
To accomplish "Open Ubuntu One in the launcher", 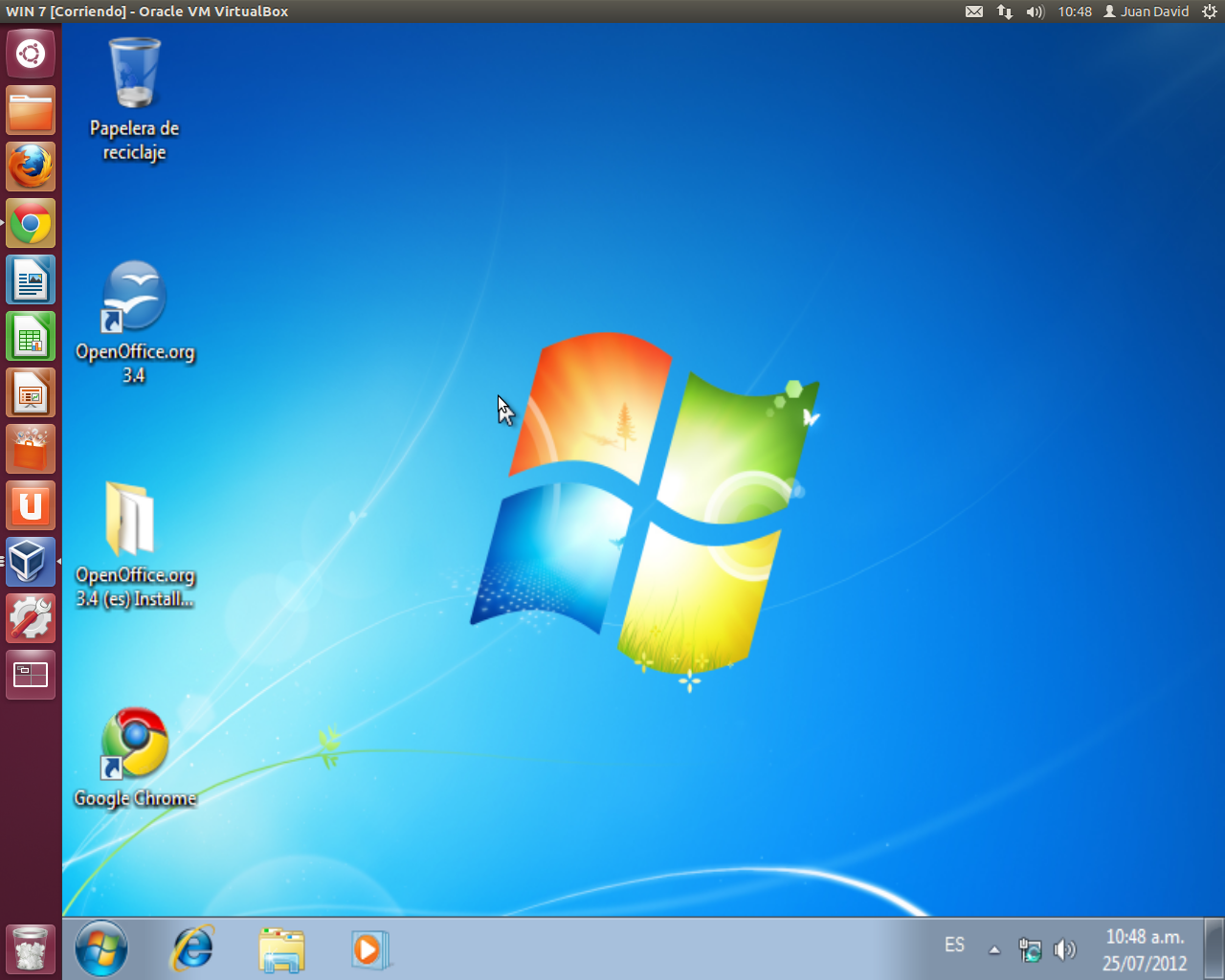I will [31, 505].
